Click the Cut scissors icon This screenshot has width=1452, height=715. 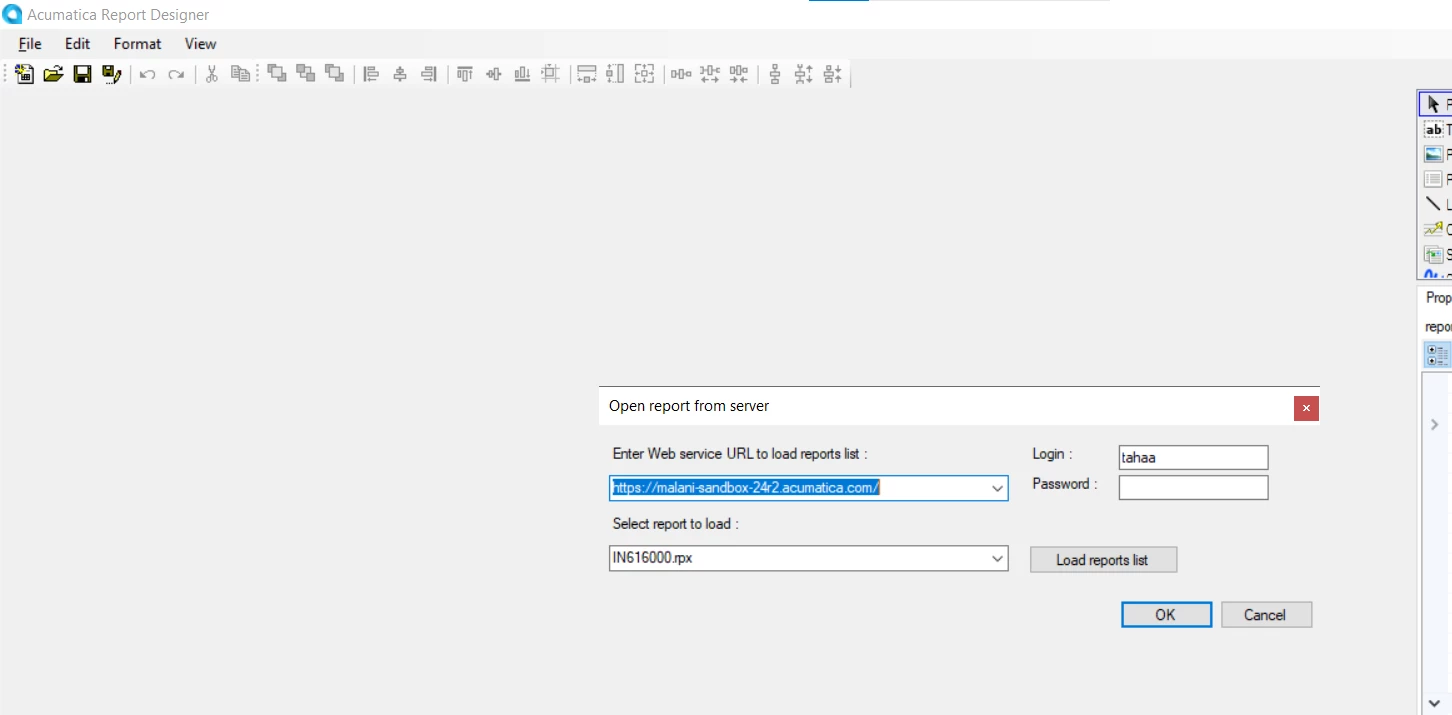pos(211,74)
